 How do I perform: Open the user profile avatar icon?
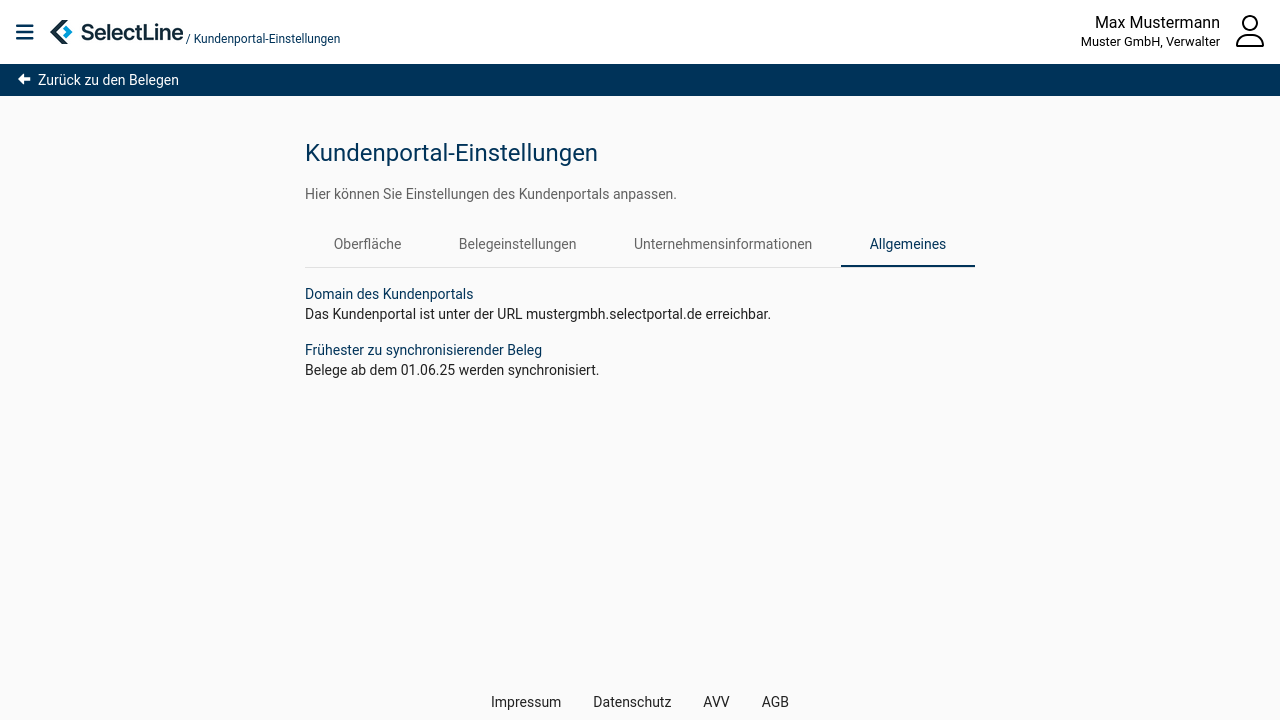pyautogui.click(x=1249, y=31)
